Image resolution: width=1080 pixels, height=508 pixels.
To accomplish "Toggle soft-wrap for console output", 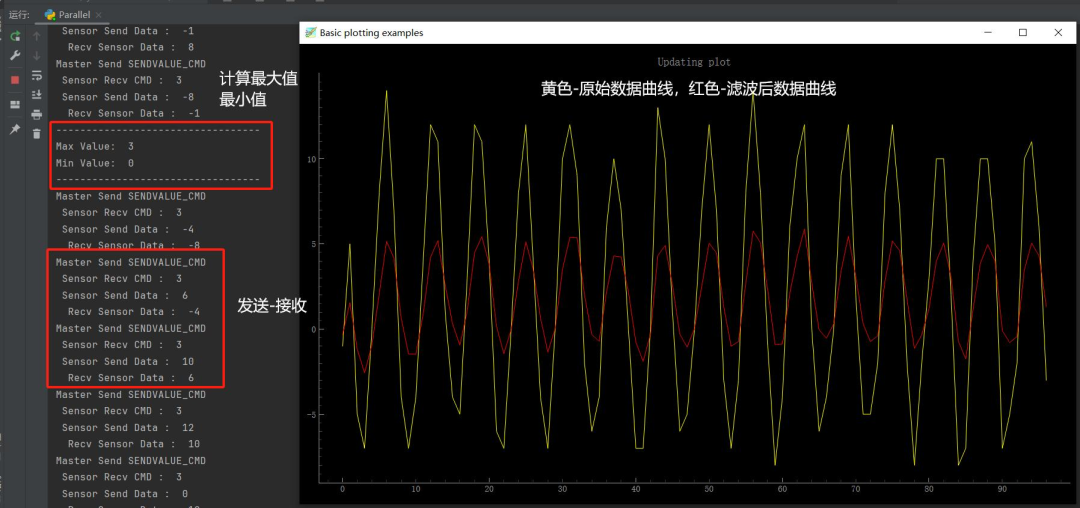I will pyautogui.click(x=37, y=75).
